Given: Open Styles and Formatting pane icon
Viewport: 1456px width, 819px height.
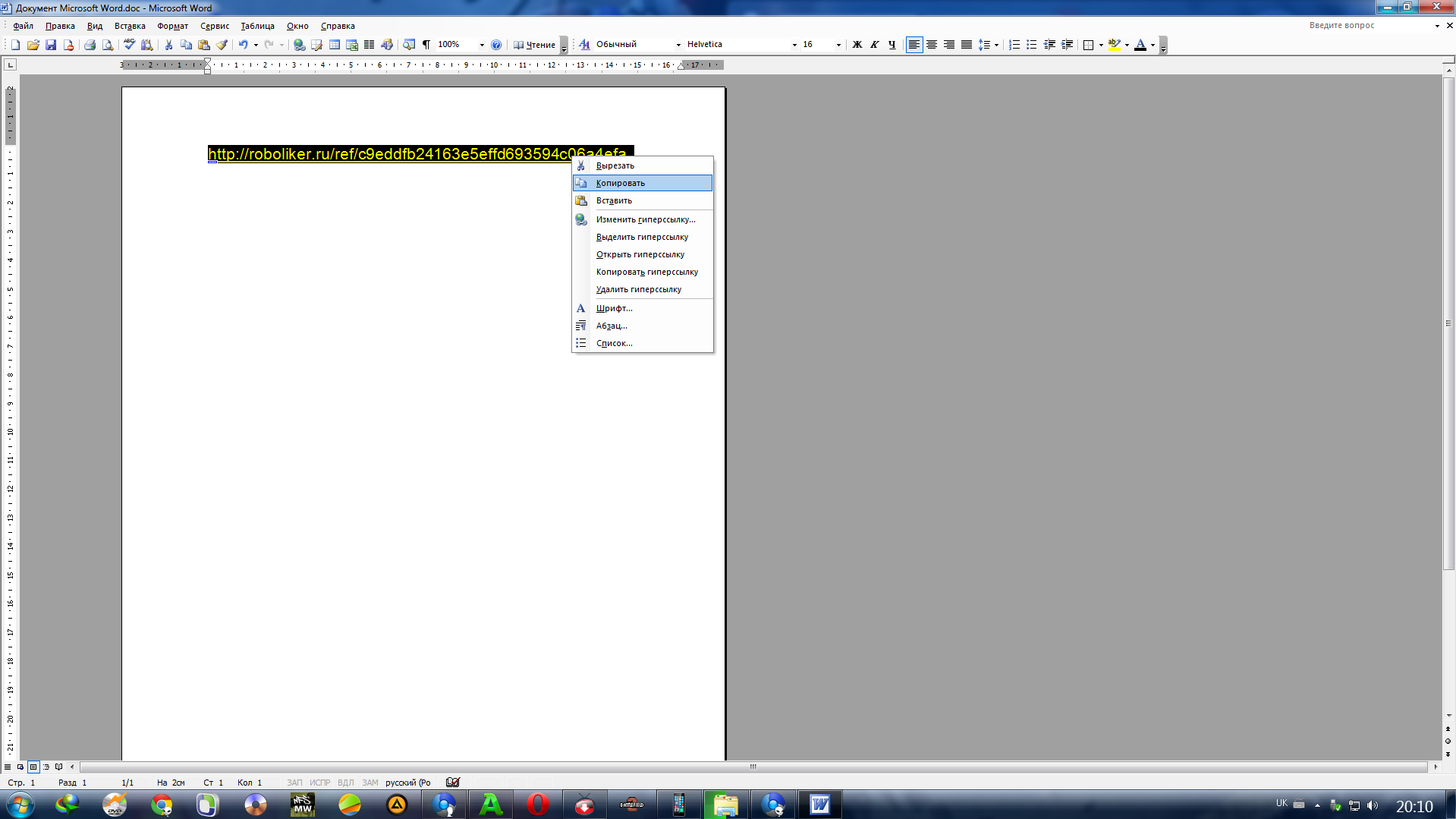Looking at the screenshot, I should pyautogui.click(x=584, y=45).
